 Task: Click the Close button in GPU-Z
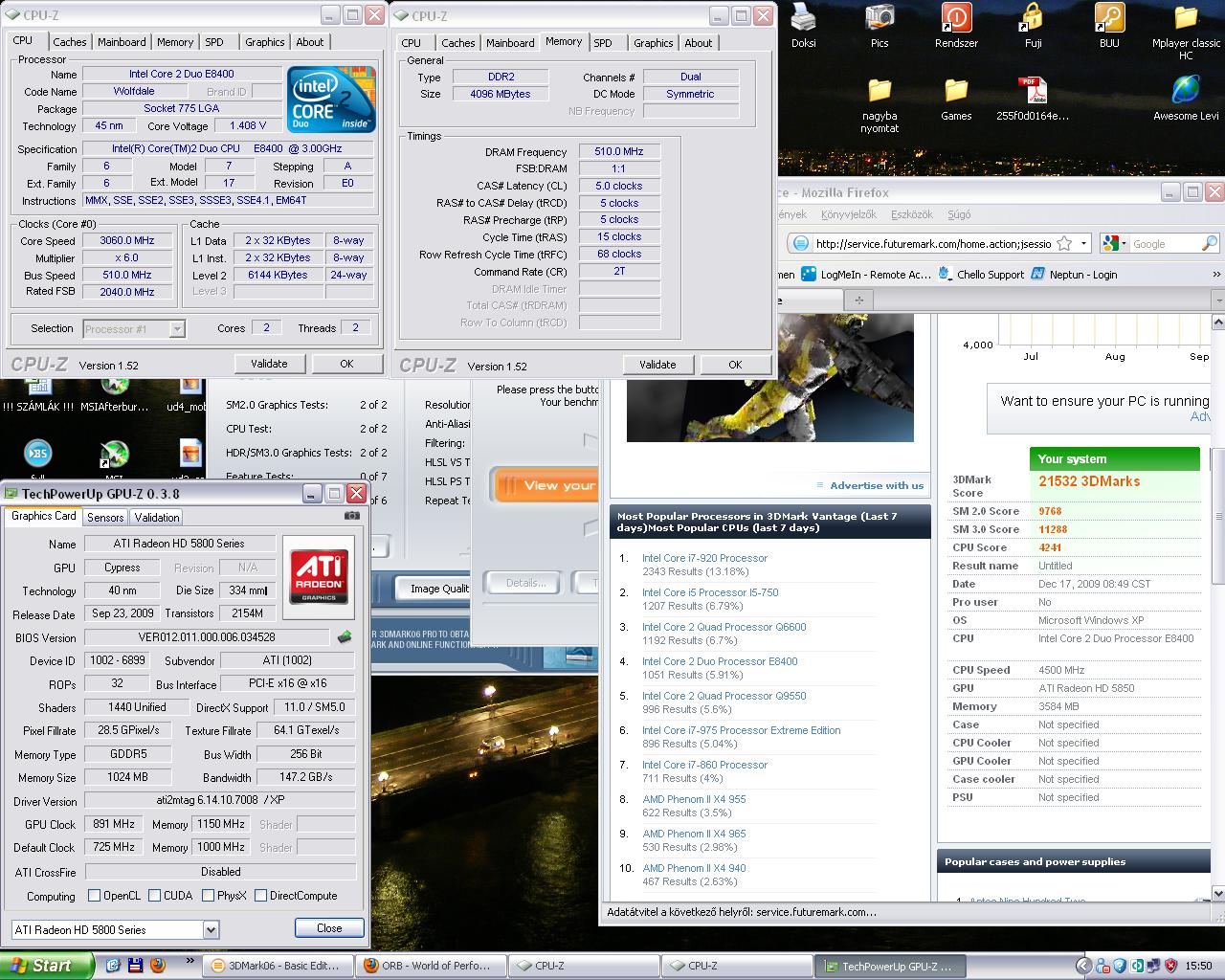[x=329, y=928]
